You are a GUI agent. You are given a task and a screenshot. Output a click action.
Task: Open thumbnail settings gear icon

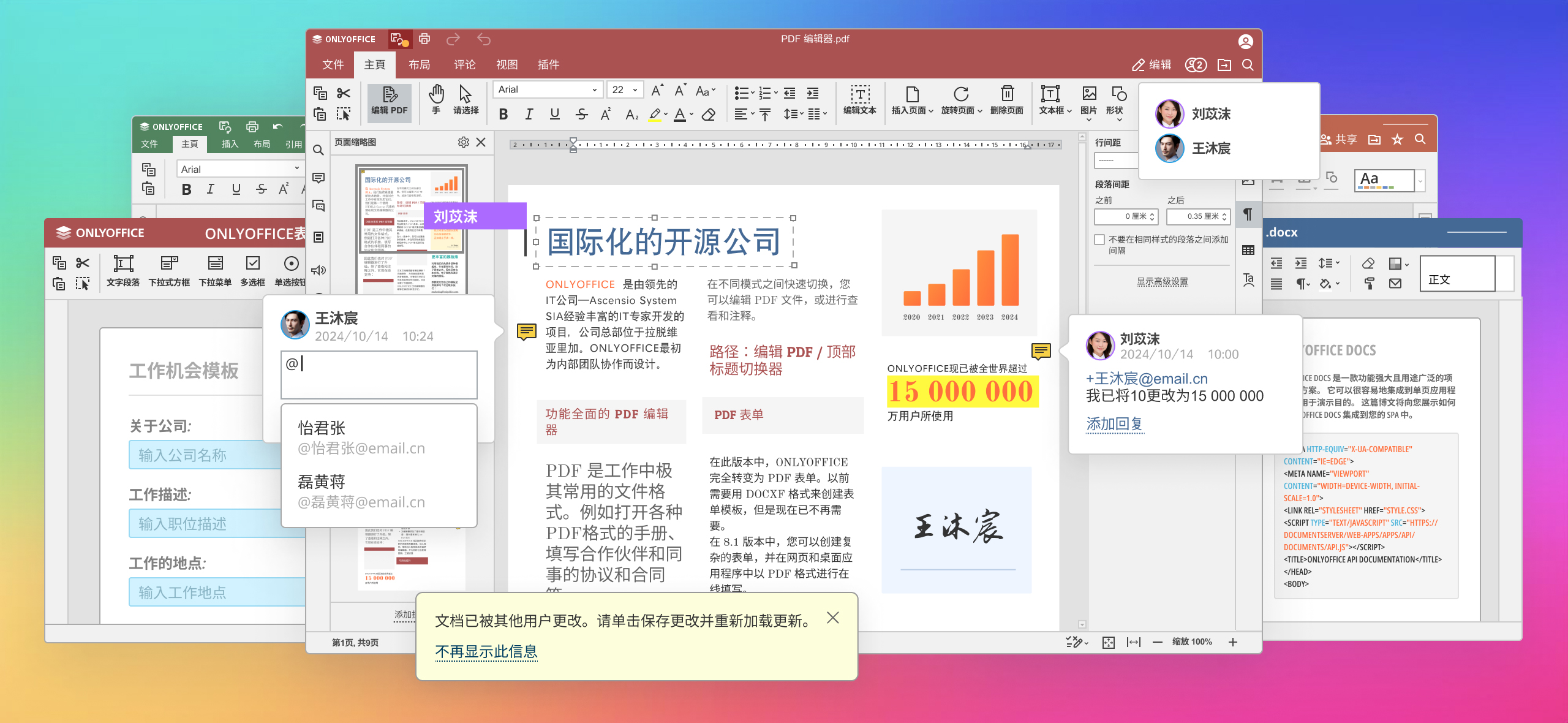point(463,142)
